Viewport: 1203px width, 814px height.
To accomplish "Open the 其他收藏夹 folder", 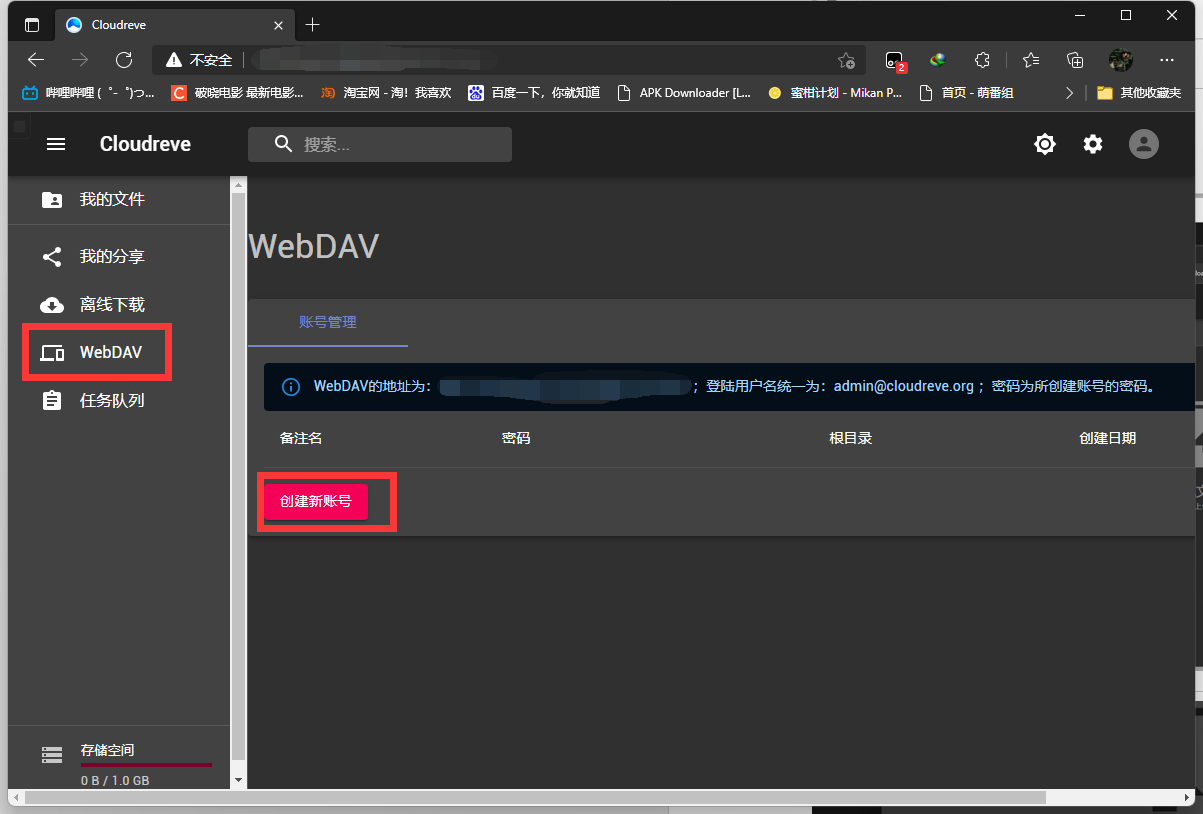I will click(1139, 92).
